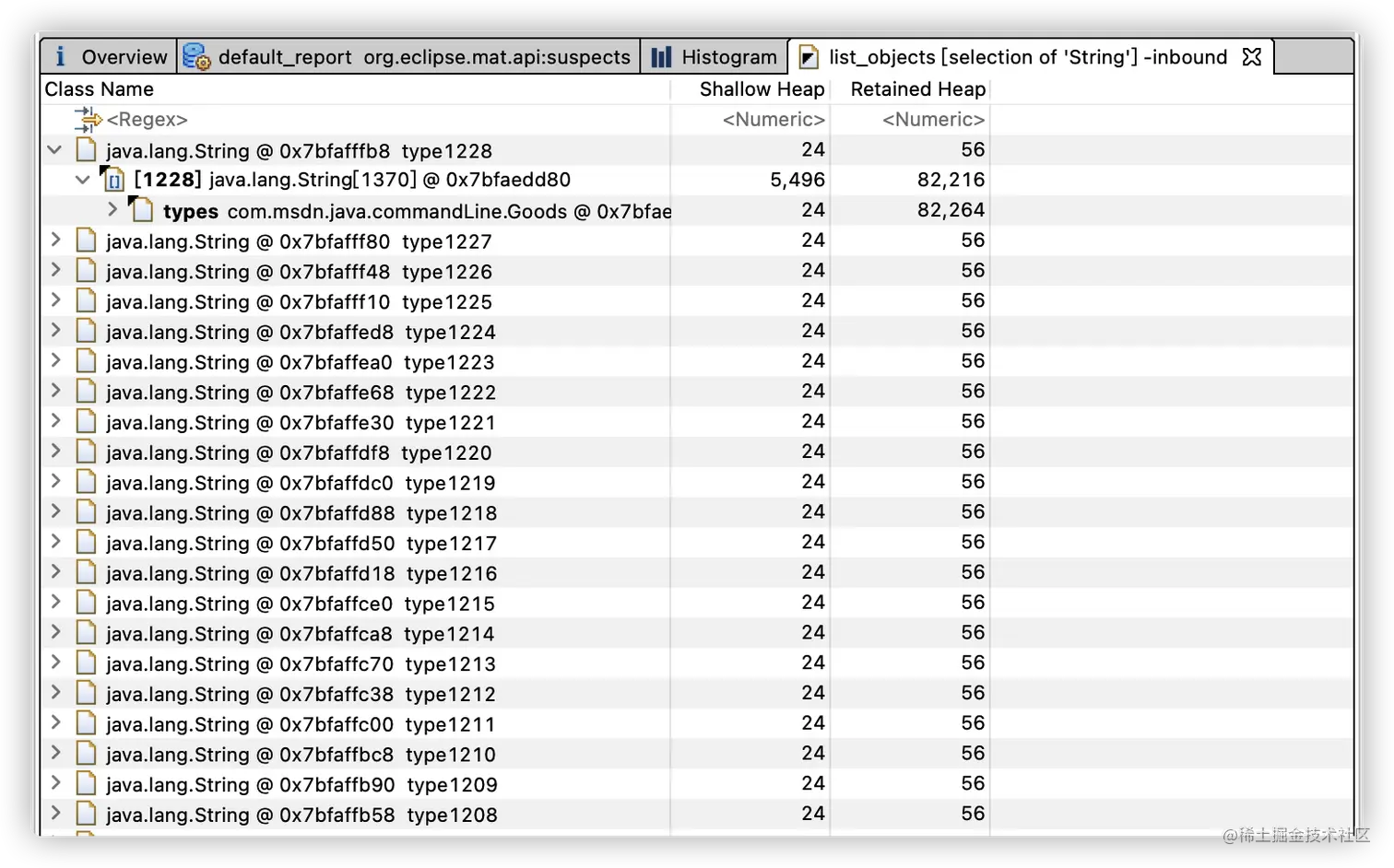Click Shallow Heap value 5,496

(x=797, y=180)
